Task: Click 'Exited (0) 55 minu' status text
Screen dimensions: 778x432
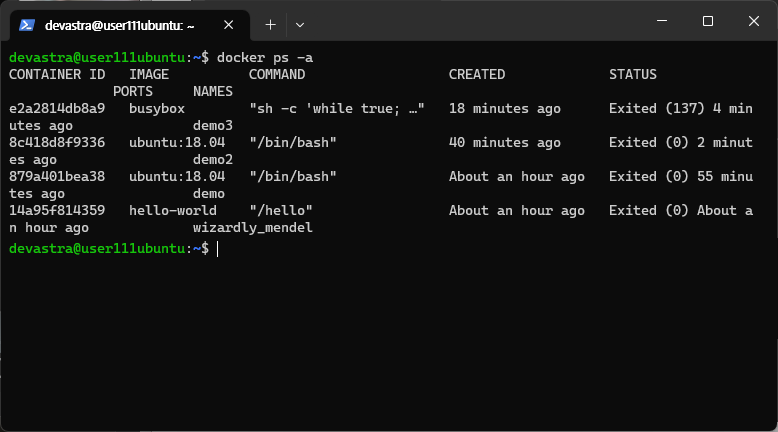Action: click(681, 176)
